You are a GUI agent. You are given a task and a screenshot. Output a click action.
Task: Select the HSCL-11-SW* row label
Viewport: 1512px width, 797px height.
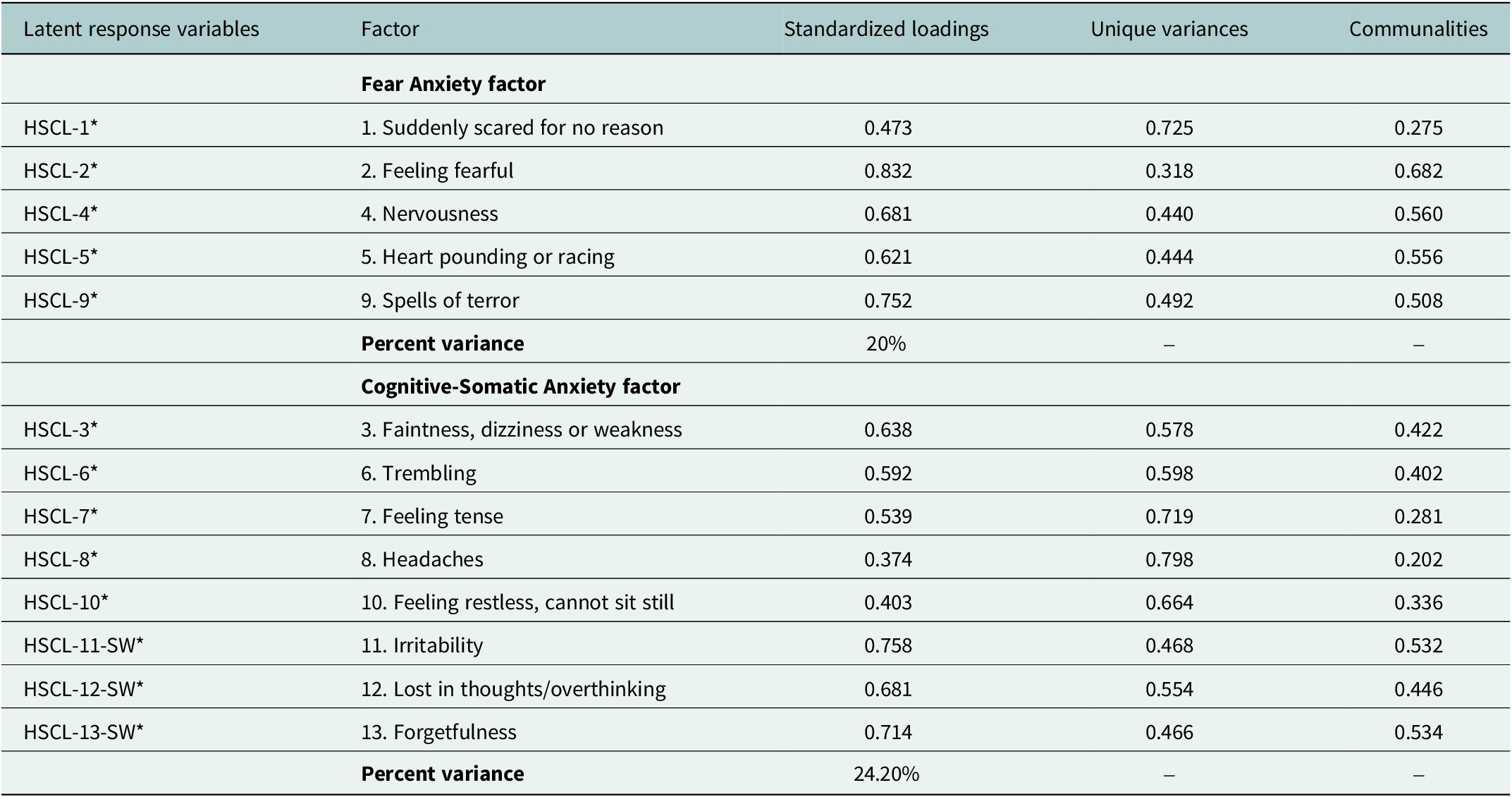[83, 645]
